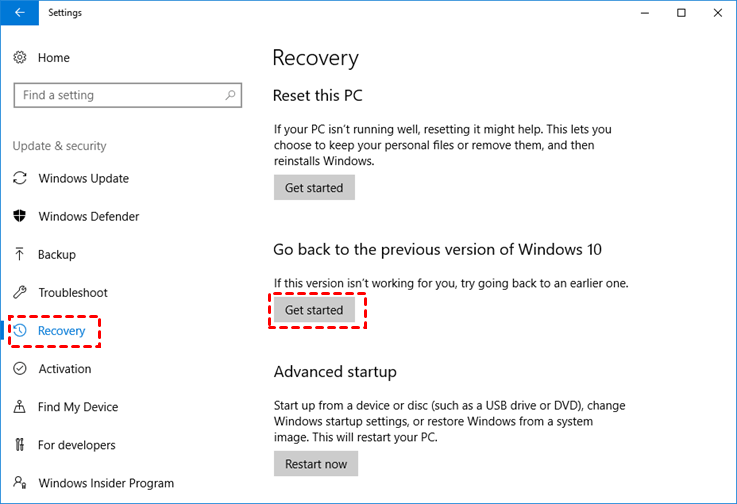Maximize the Settings window
Image resolution: width=737 pixels, height=504 pixels.
pyautogui.click(x=681, y=13)
